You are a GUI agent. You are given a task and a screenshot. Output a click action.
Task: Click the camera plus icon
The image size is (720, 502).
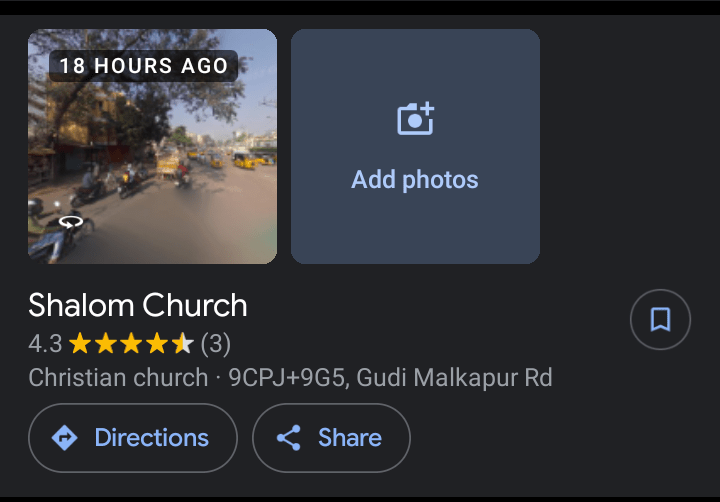click(x=416, y=118)
